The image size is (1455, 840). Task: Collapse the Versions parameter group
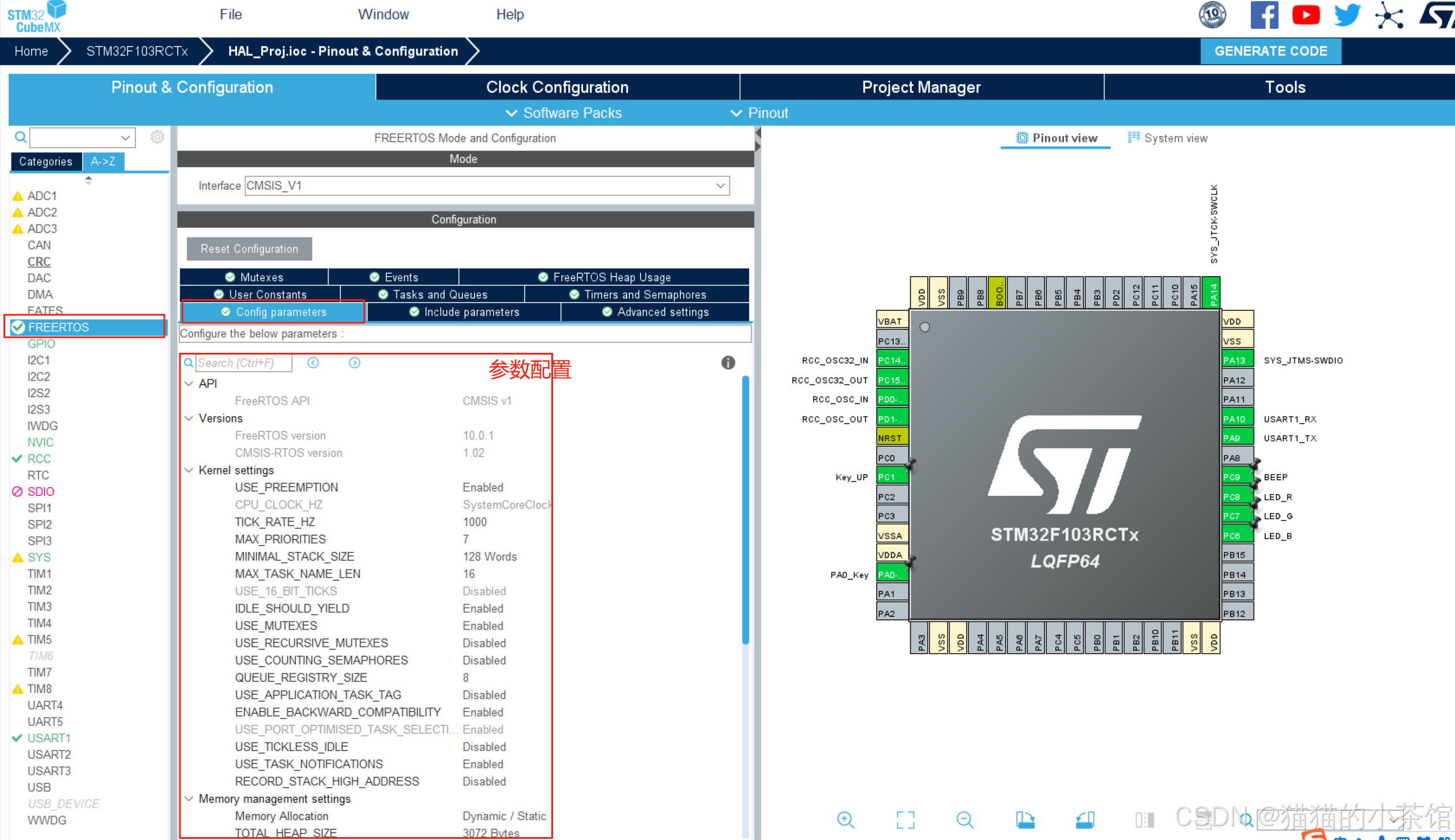coord(189,417)
